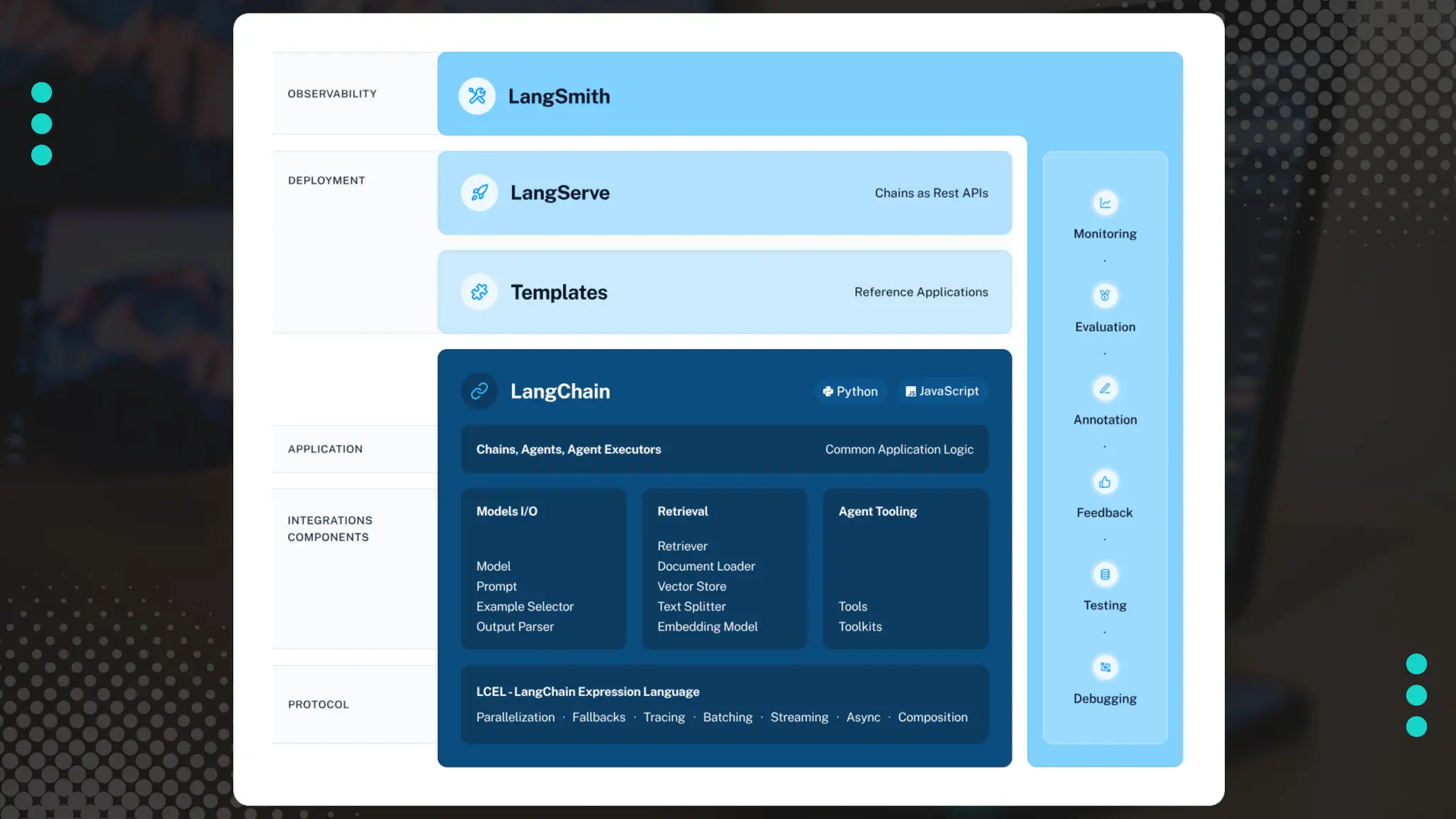Click the LCEL LangChain Expression Language title
Screen dimensions: 1456x819
pos(587,692)
